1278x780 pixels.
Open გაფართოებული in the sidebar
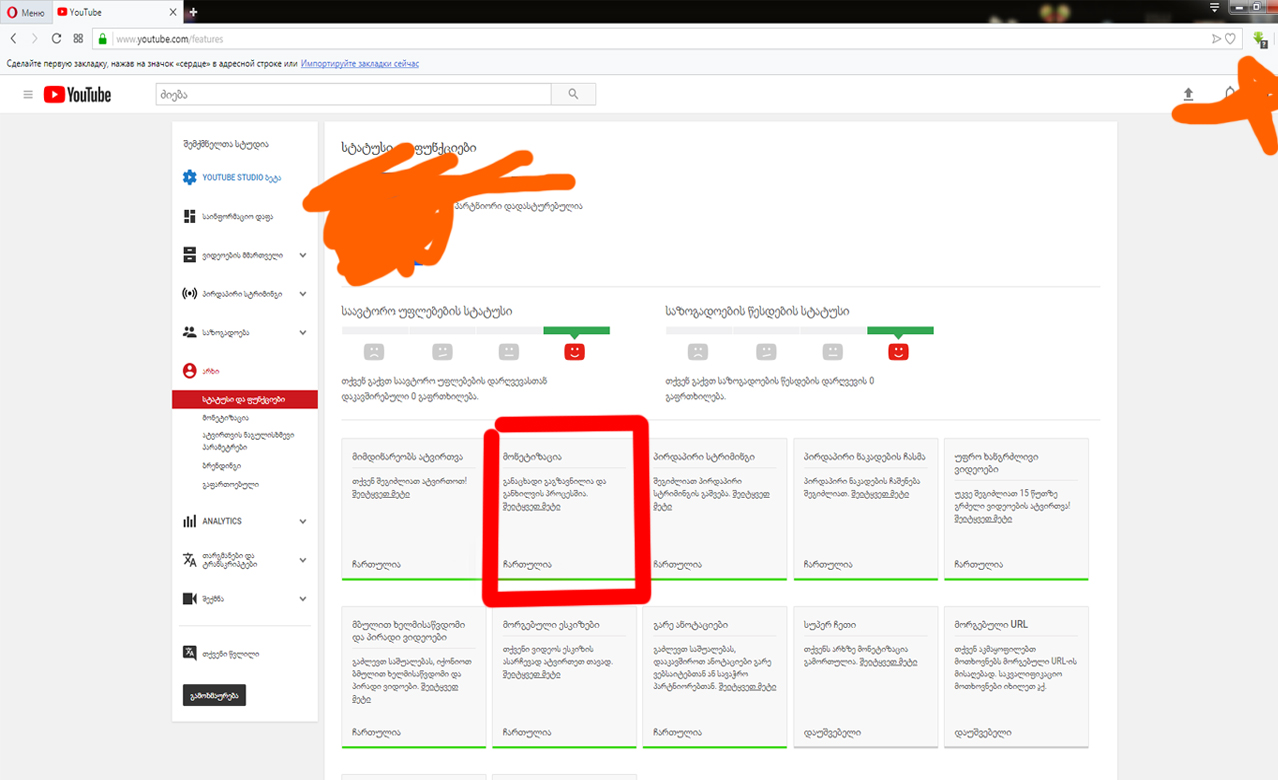tap(230, 485)
